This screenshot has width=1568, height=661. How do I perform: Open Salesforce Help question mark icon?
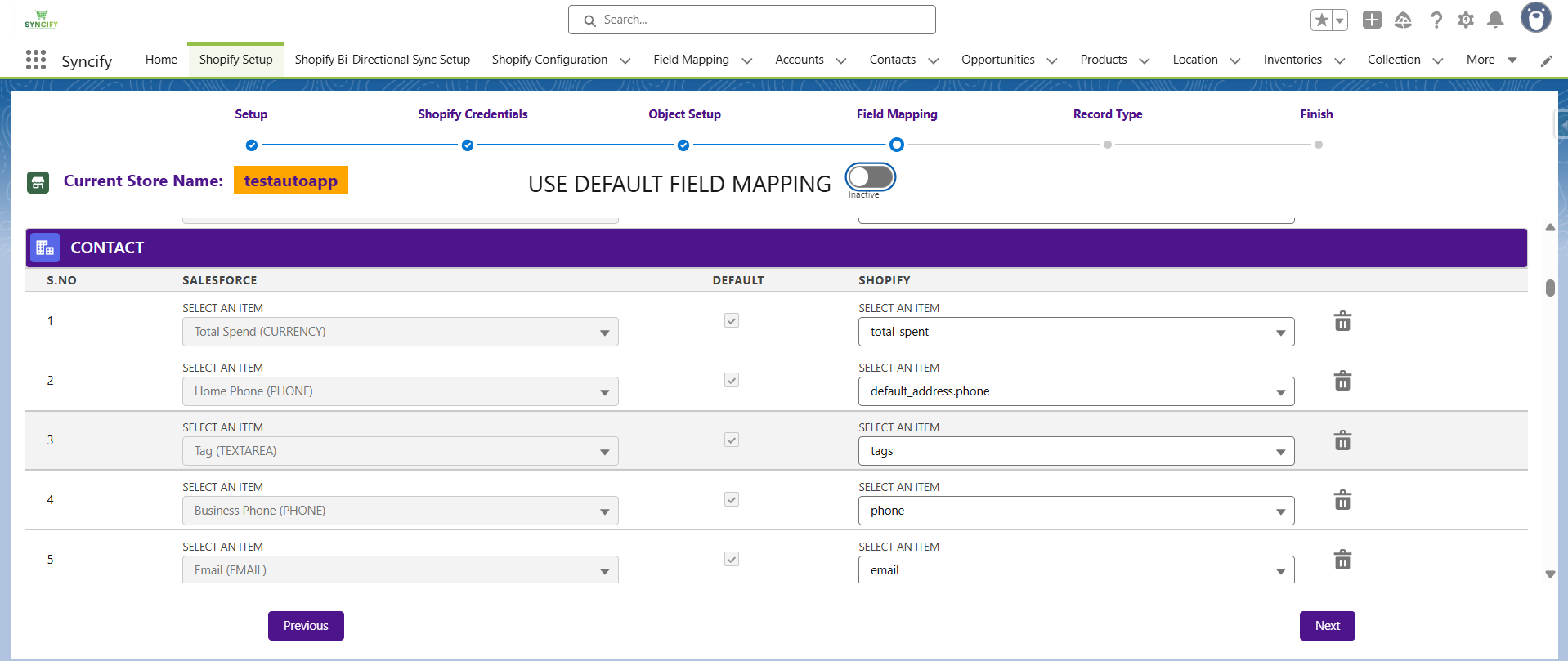pos(1436,20)
